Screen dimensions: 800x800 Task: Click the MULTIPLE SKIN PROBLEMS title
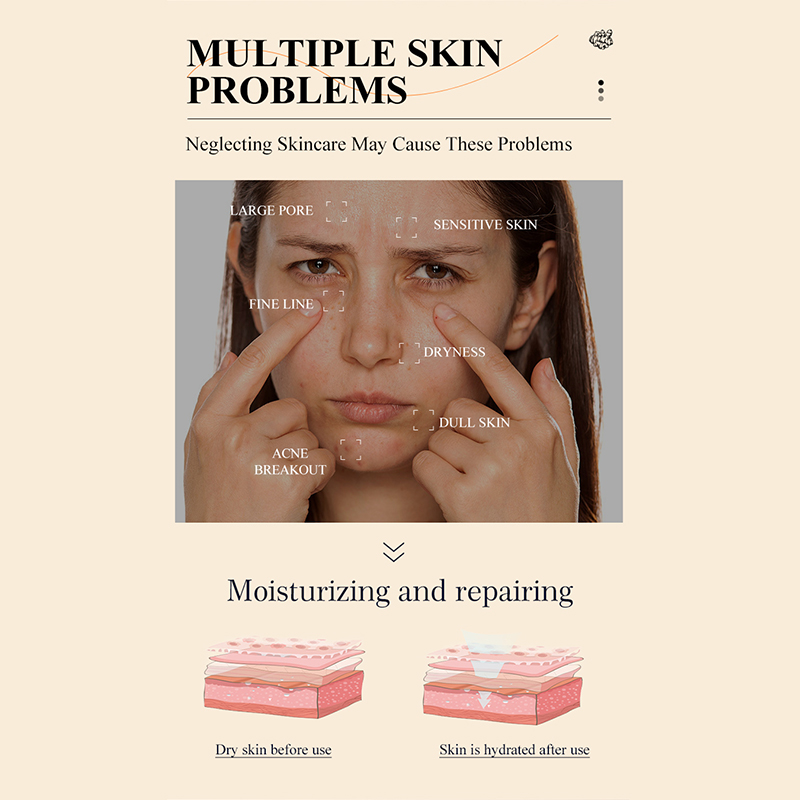click(x=344, y=71)
